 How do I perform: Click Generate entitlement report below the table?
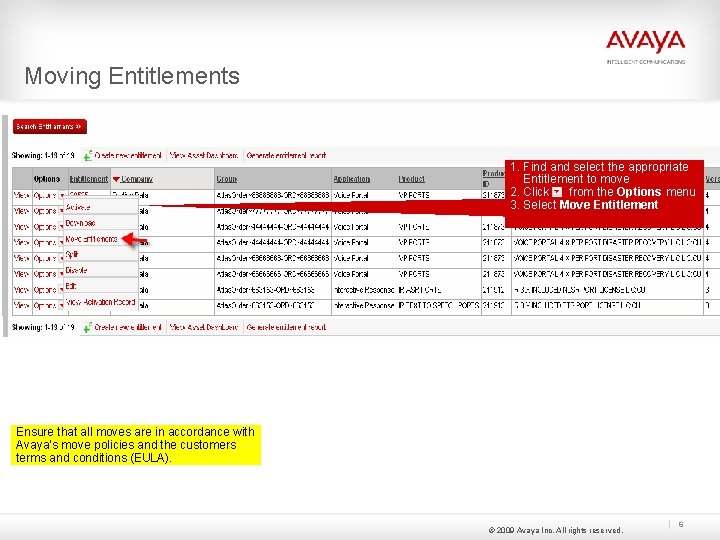click(x=286, y=327)
